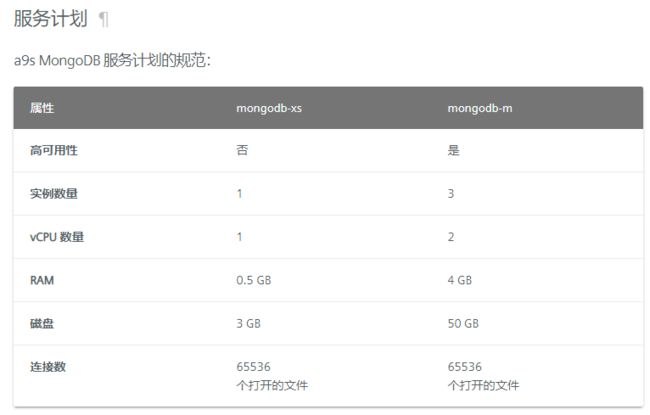Screen dimensions: 650x415
Task: Select the 实例数量 row label
Action: 54,194
